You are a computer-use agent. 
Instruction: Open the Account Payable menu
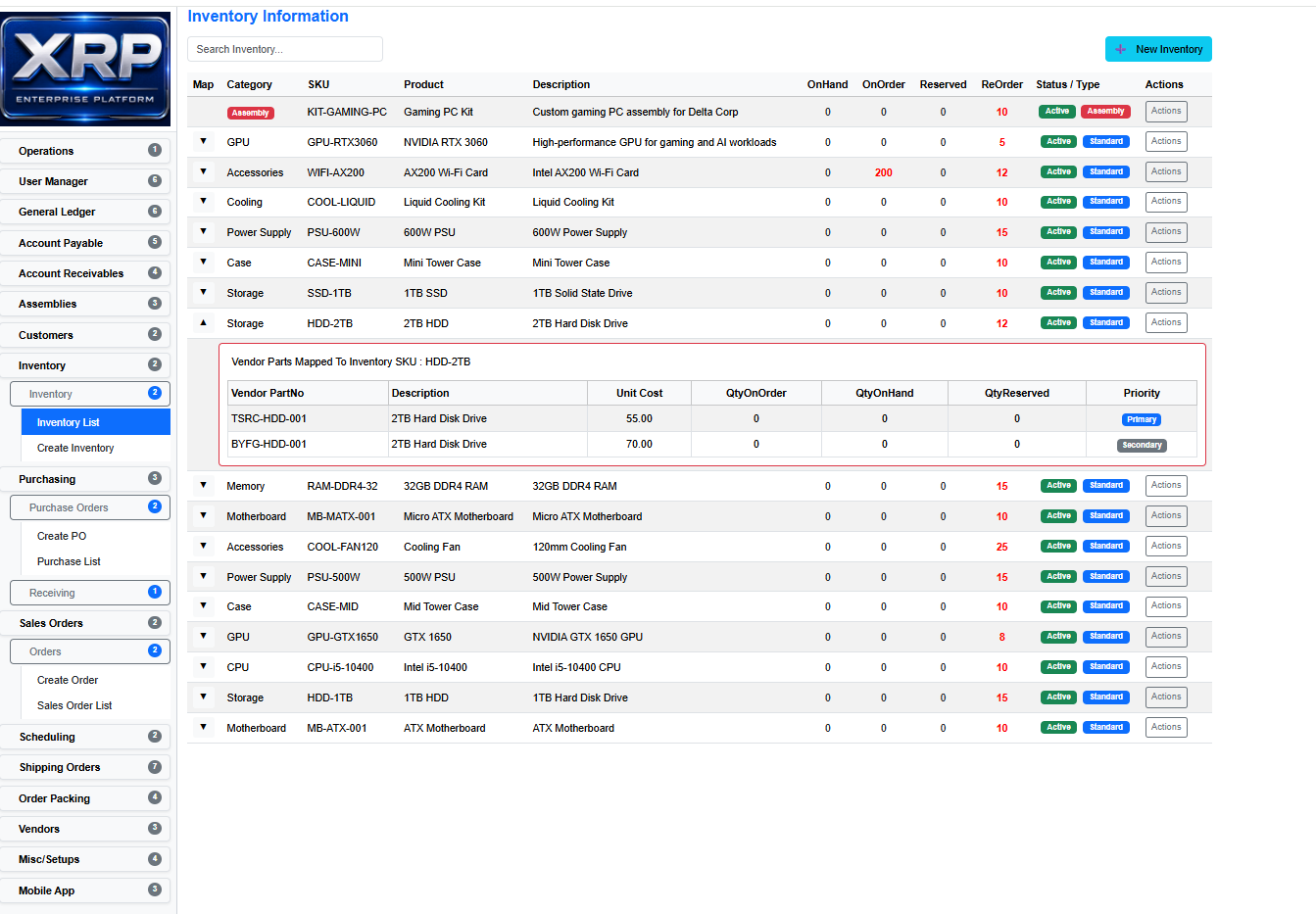pyautogui.click(x=85, y=243)
